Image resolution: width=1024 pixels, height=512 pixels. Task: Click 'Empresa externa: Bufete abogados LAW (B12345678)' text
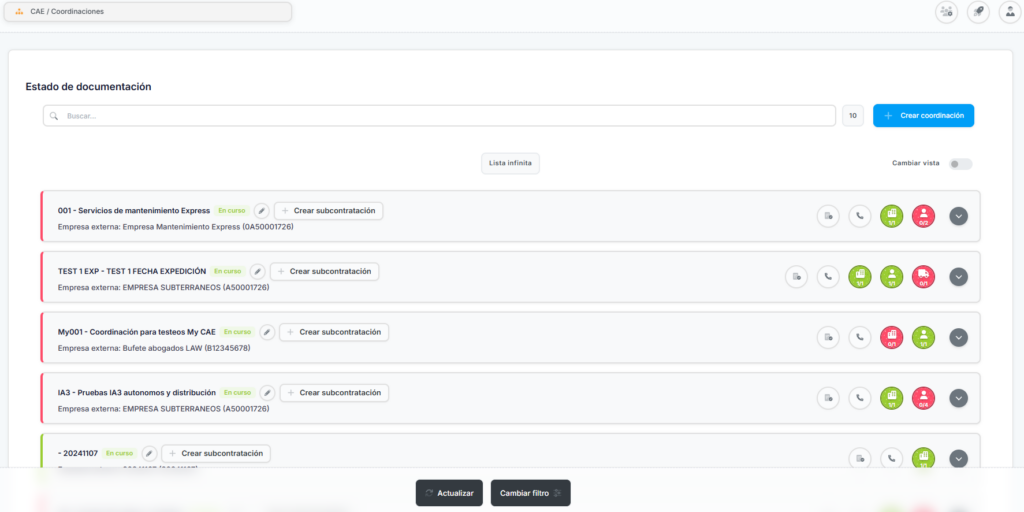[x=154, y=348]
